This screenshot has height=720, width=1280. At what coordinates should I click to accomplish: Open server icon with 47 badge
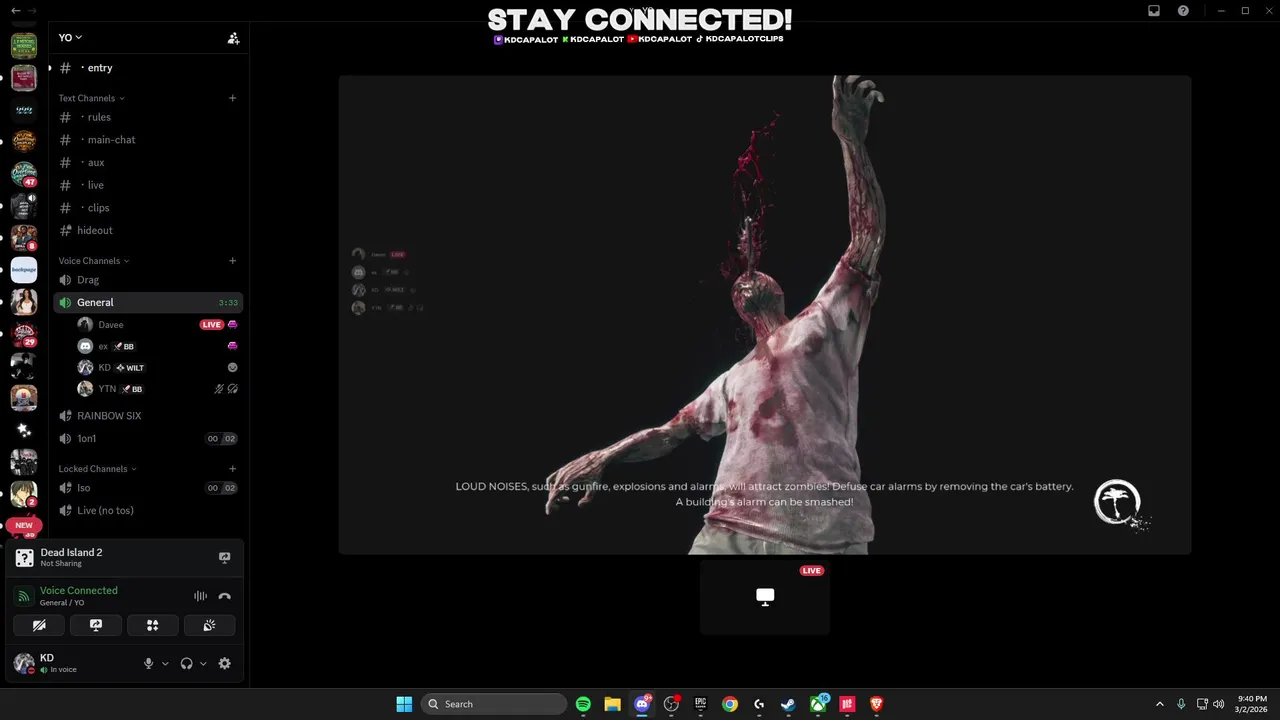(24, 174)
